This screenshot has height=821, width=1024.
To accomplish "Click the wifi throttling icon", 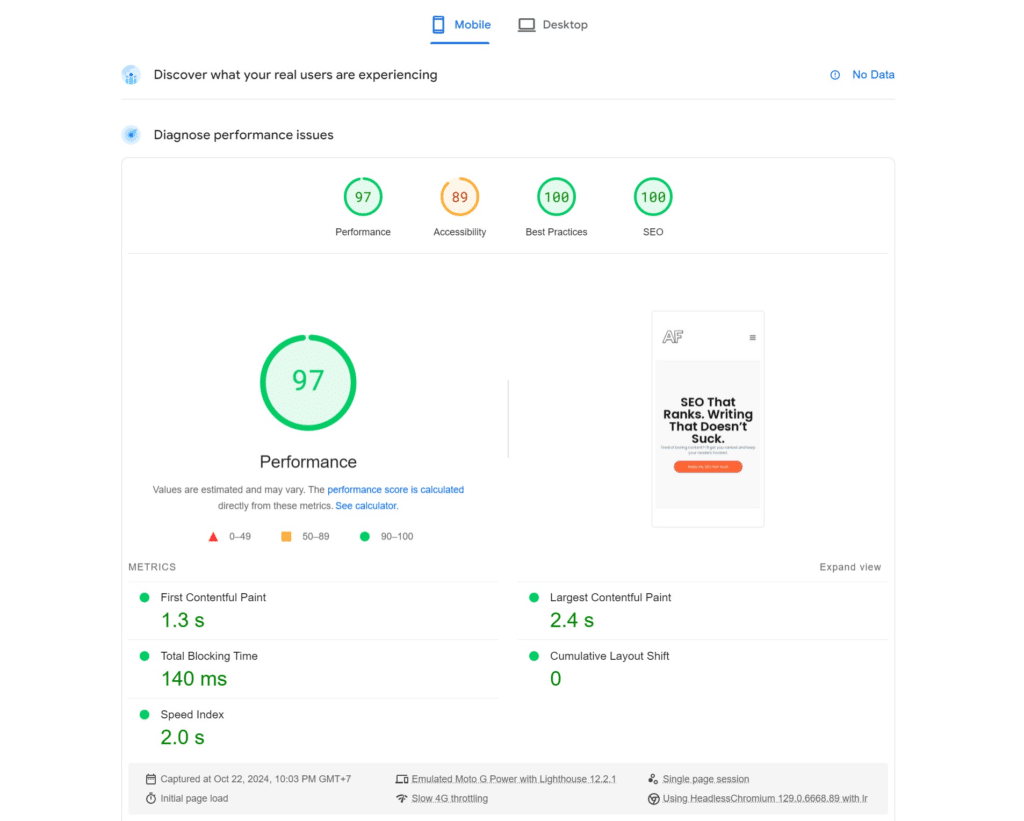I will (402, 799).
